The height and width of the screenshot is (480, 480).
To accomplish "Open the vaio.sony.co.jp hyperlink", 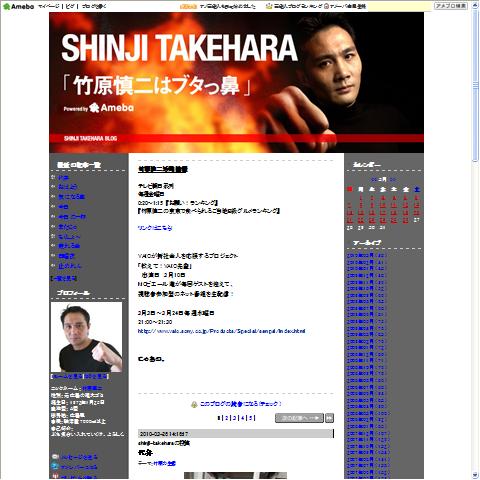I will click(221, 331).
